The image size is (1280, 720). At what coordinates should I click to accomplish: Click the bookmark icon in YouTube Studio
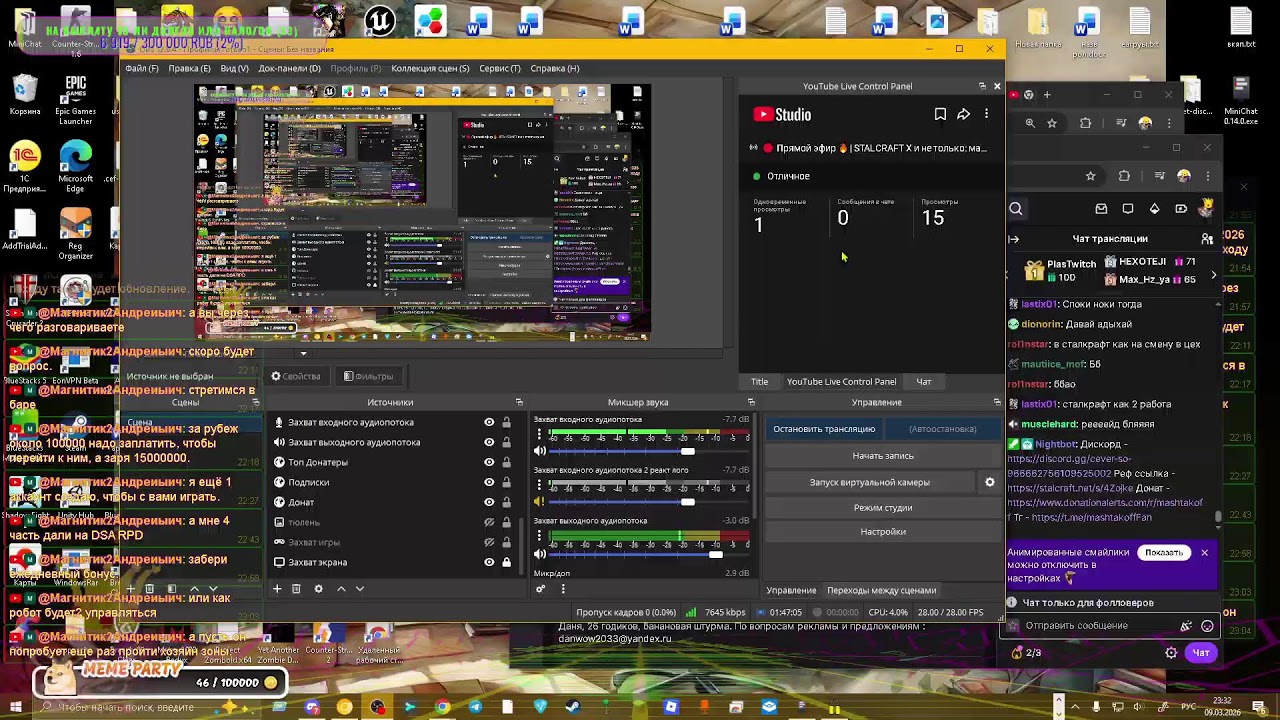tap(940, 115)
